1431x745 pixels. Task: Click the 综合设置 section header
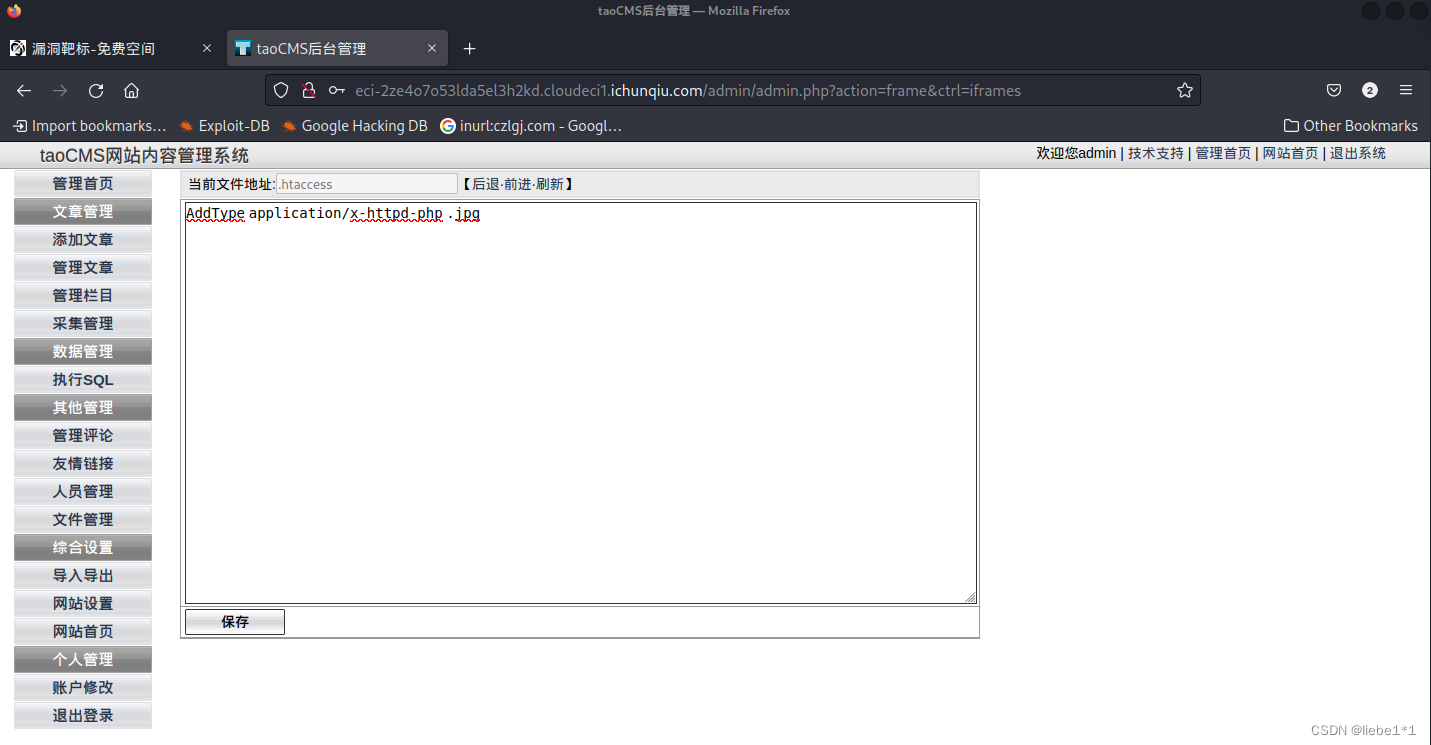tap(83, 548)
